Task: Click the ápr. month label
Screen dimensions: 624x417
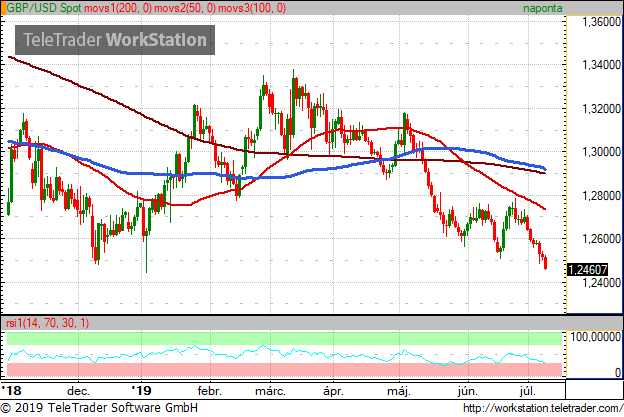Action: [x=333, y=391]
